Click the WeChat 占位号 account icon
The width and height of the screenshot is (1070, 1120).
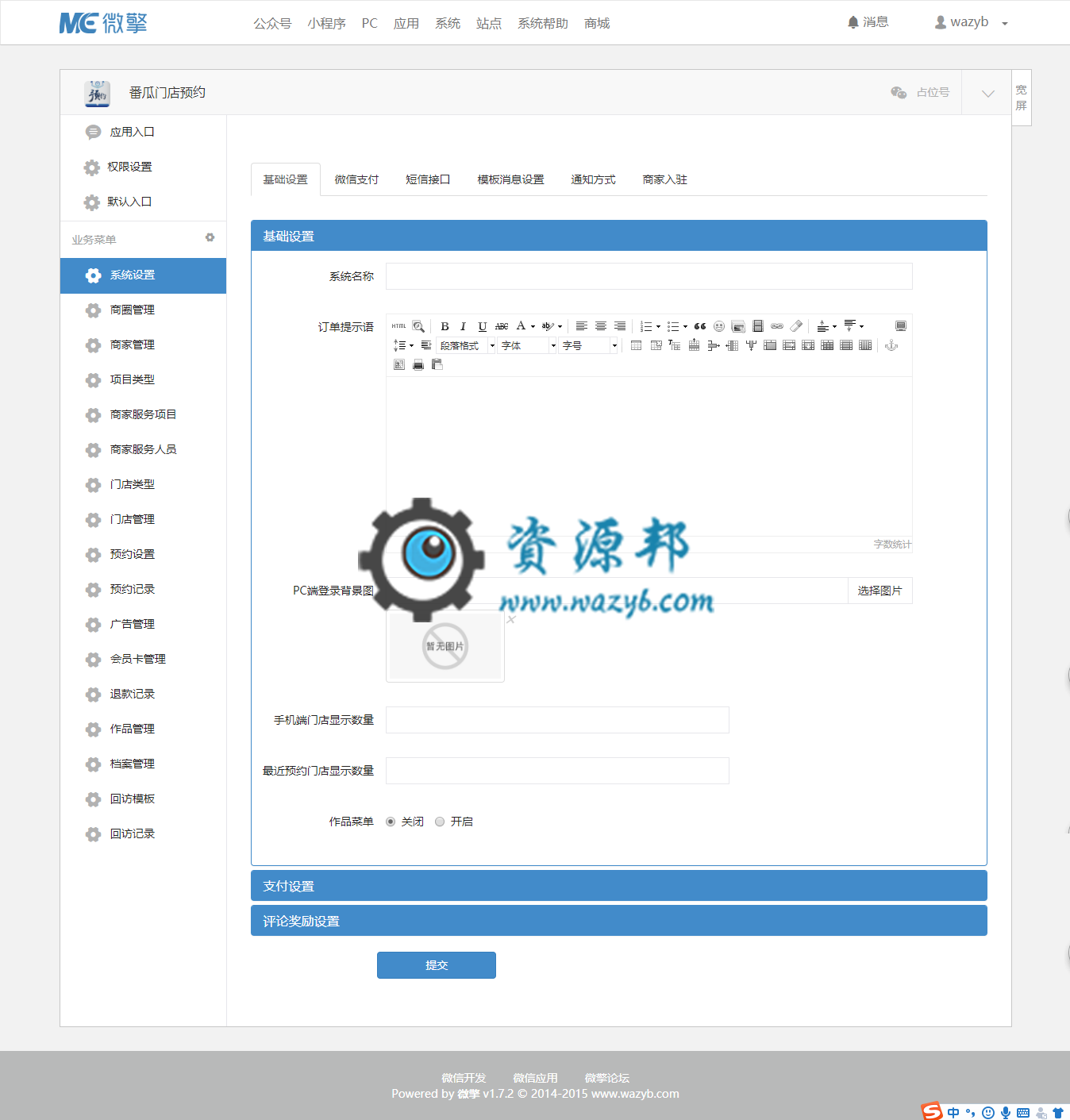tap(899, 93)
